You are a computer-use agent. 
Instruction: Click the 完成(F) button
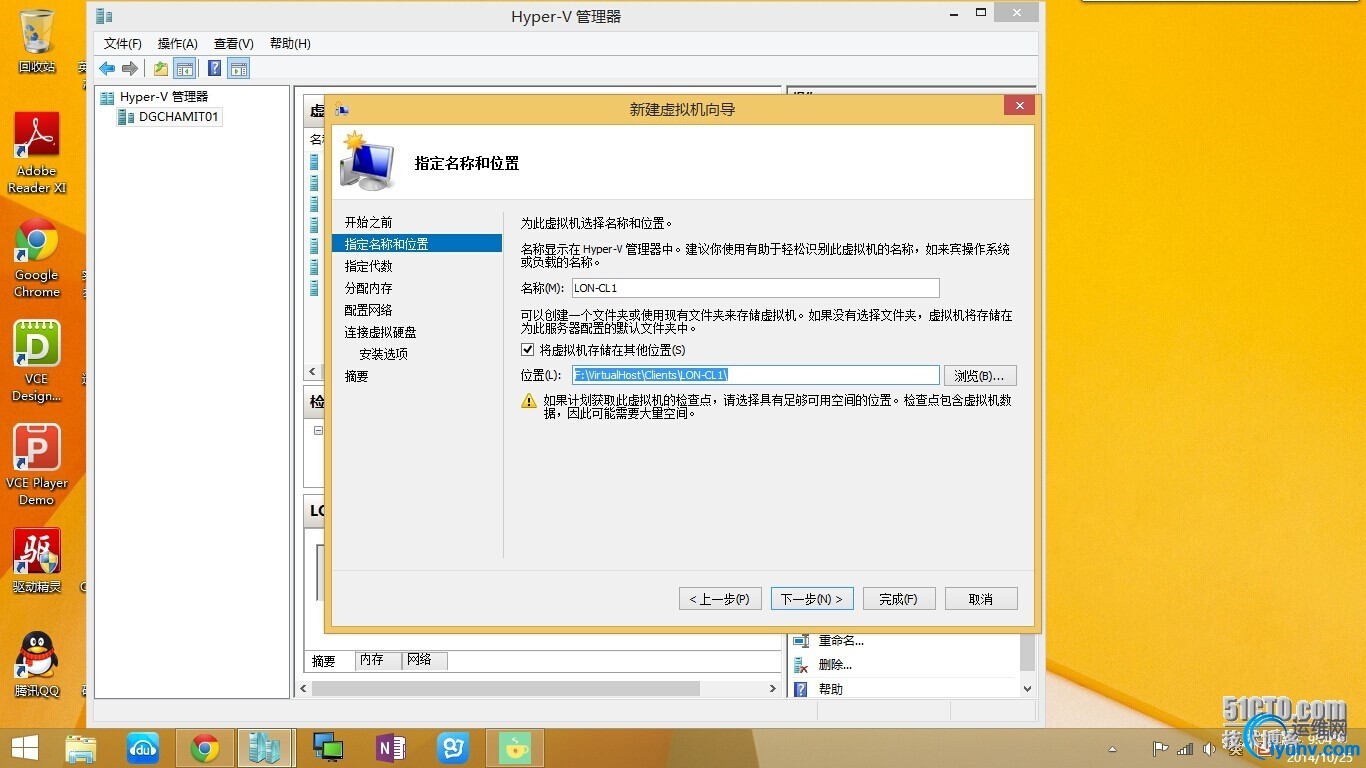pyautogui.click(x=898, y=599)
